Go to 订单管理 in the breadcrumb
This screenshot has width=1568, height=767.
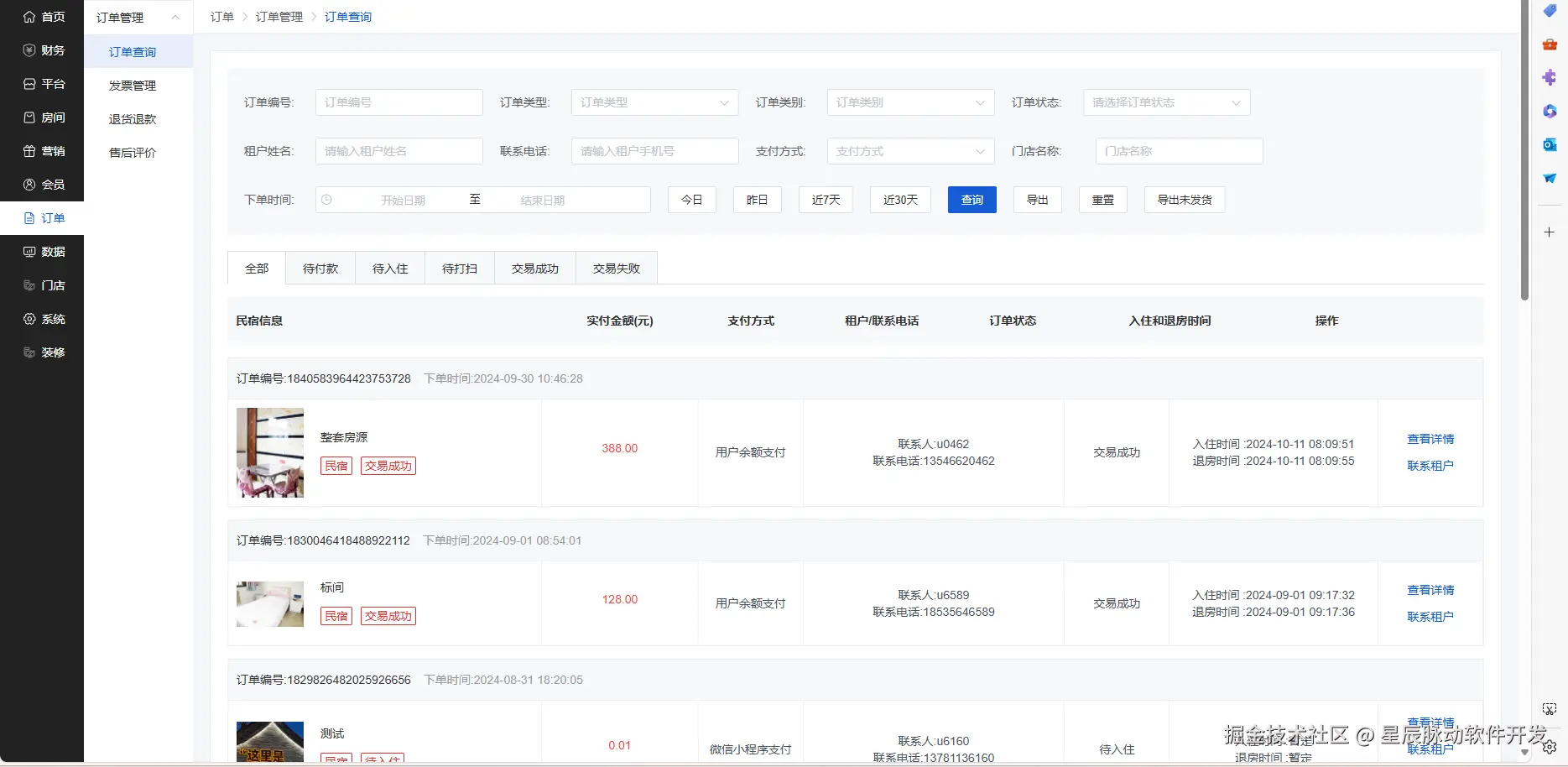point(279,17)
